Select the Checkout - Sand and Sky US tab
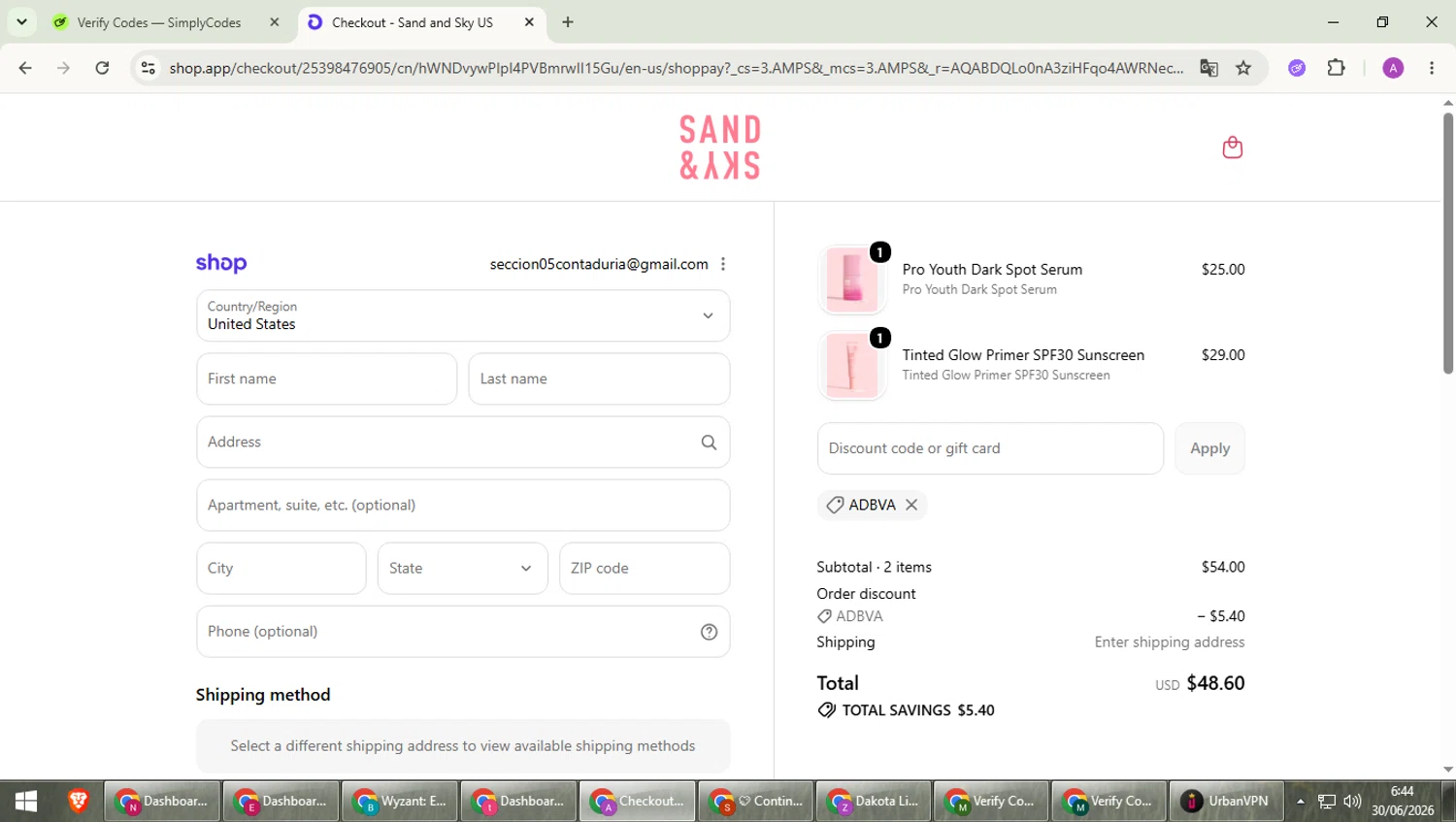The image size is (1456, 822). 413,22
